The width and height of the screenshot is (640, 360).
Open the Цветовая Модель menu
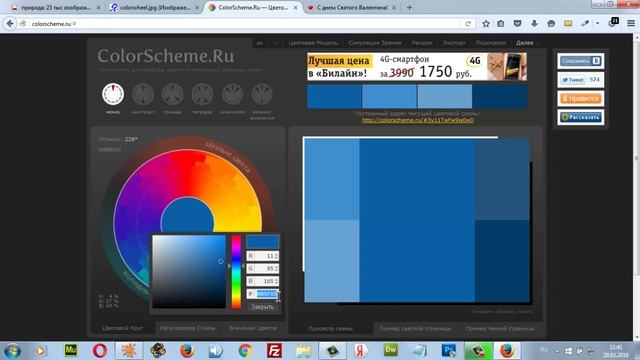313,43
